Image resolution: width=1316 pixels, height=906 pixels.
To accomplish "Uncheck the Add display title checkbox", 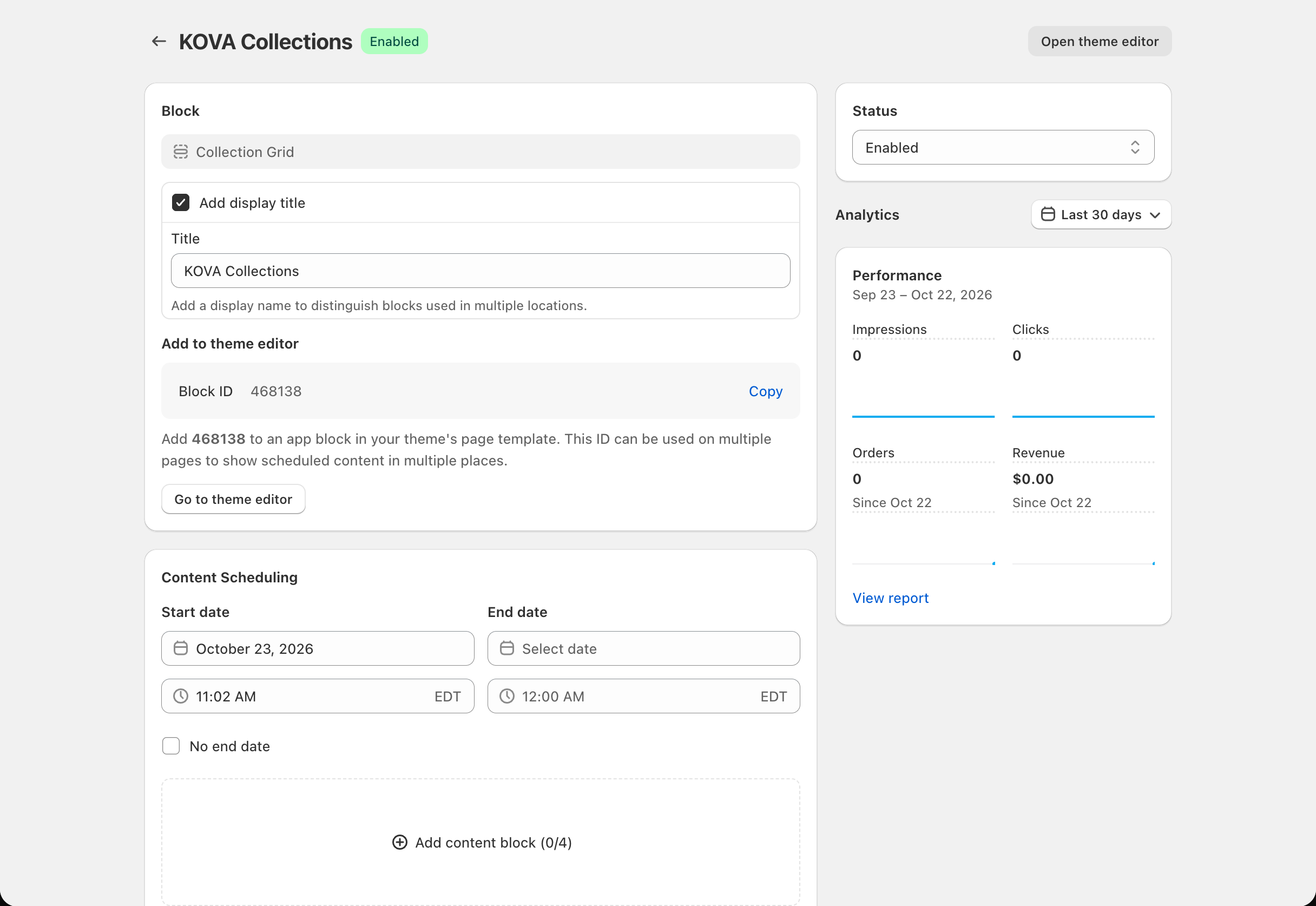I will pyautogui.click(x=180, y=202).
